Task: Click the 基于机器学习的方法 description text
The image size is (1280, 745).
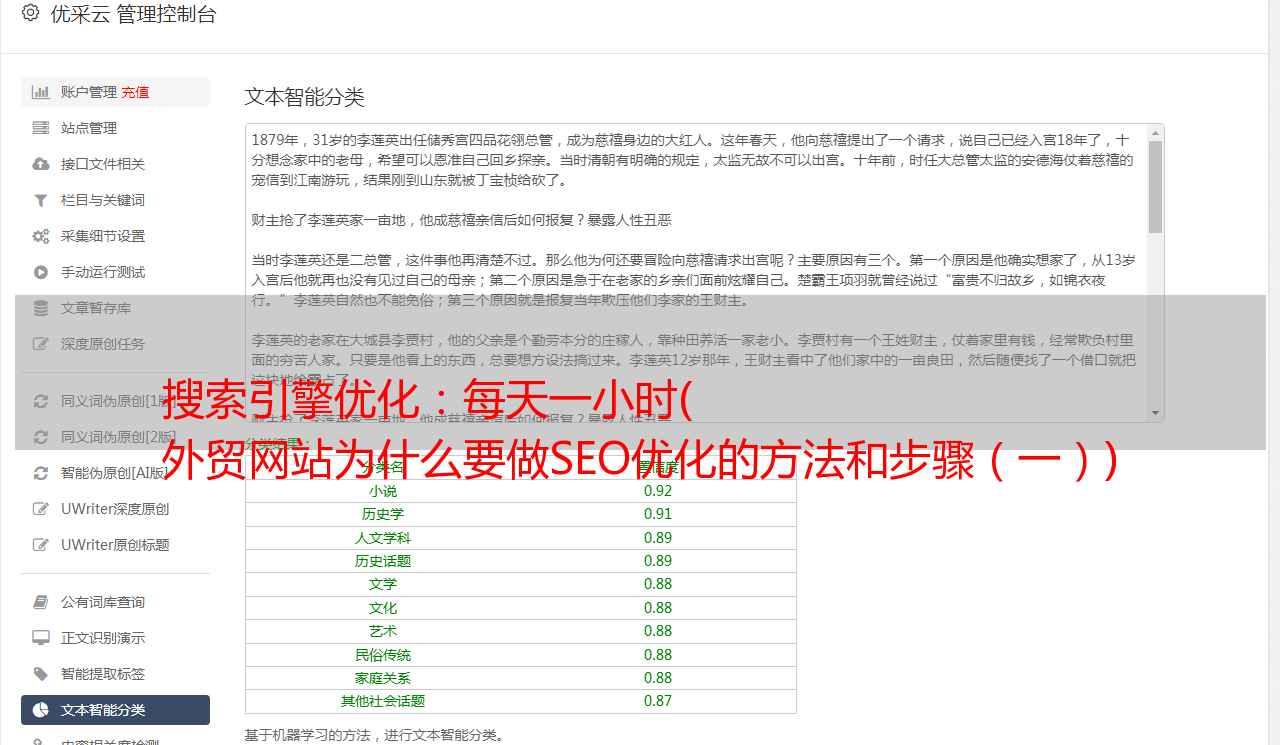Action: 375,735
